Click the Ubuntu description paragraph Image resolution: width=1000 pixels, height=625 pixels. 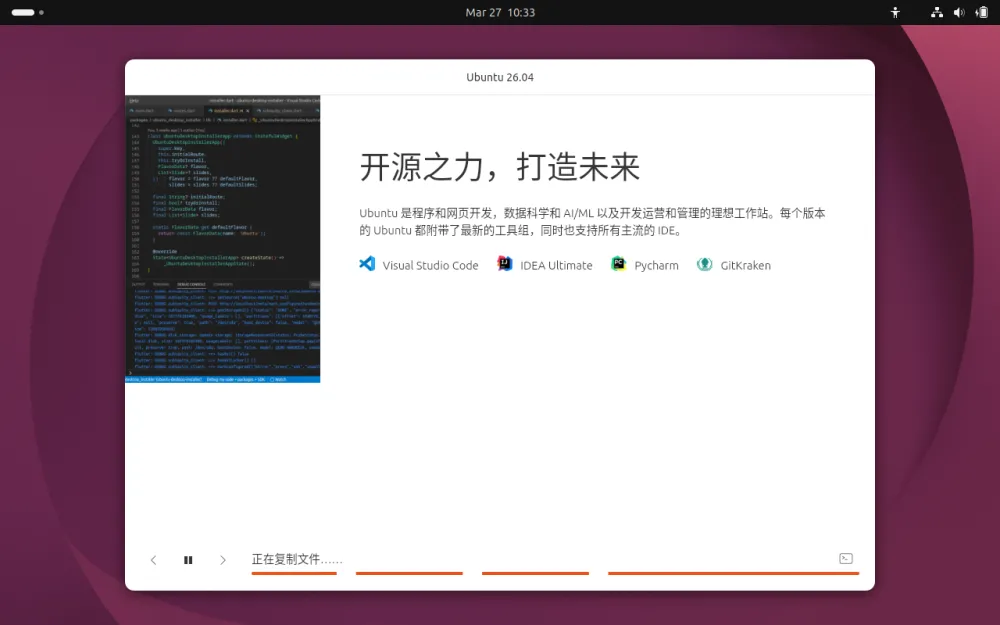(x=592, y=221)
